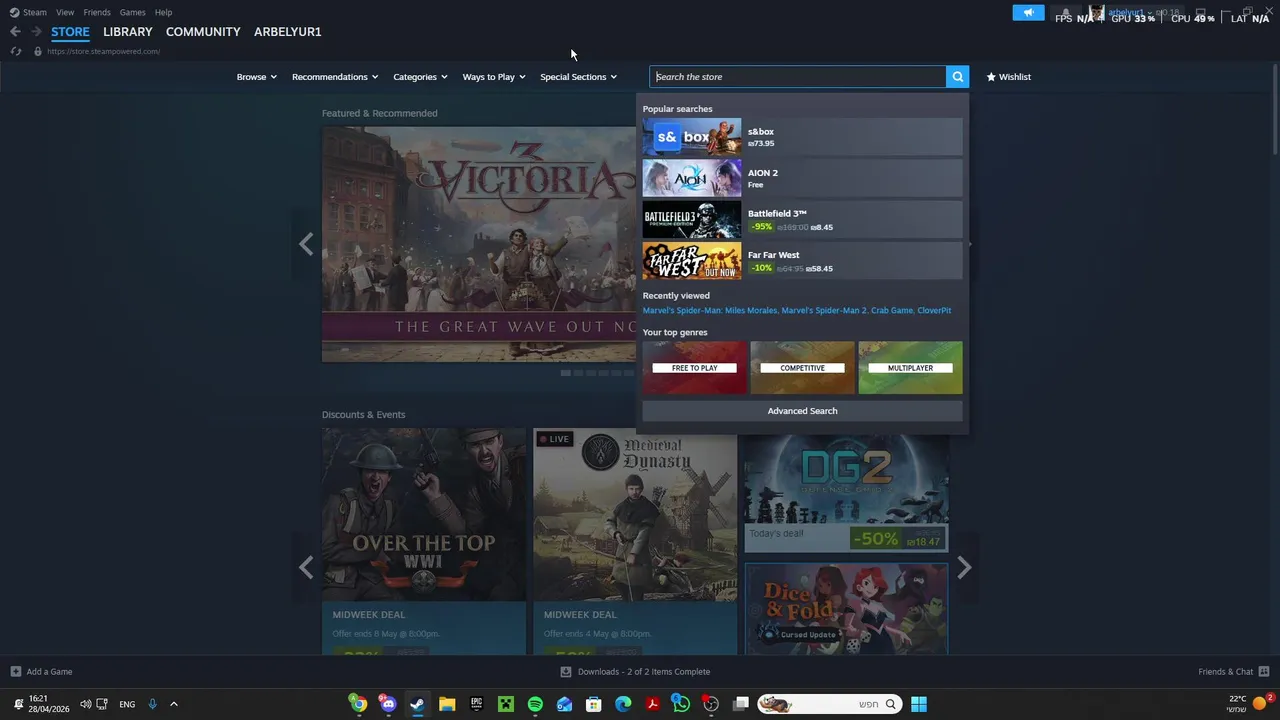
Task: Open Downloads manager in bottom bar
Action: coord(635,672)
